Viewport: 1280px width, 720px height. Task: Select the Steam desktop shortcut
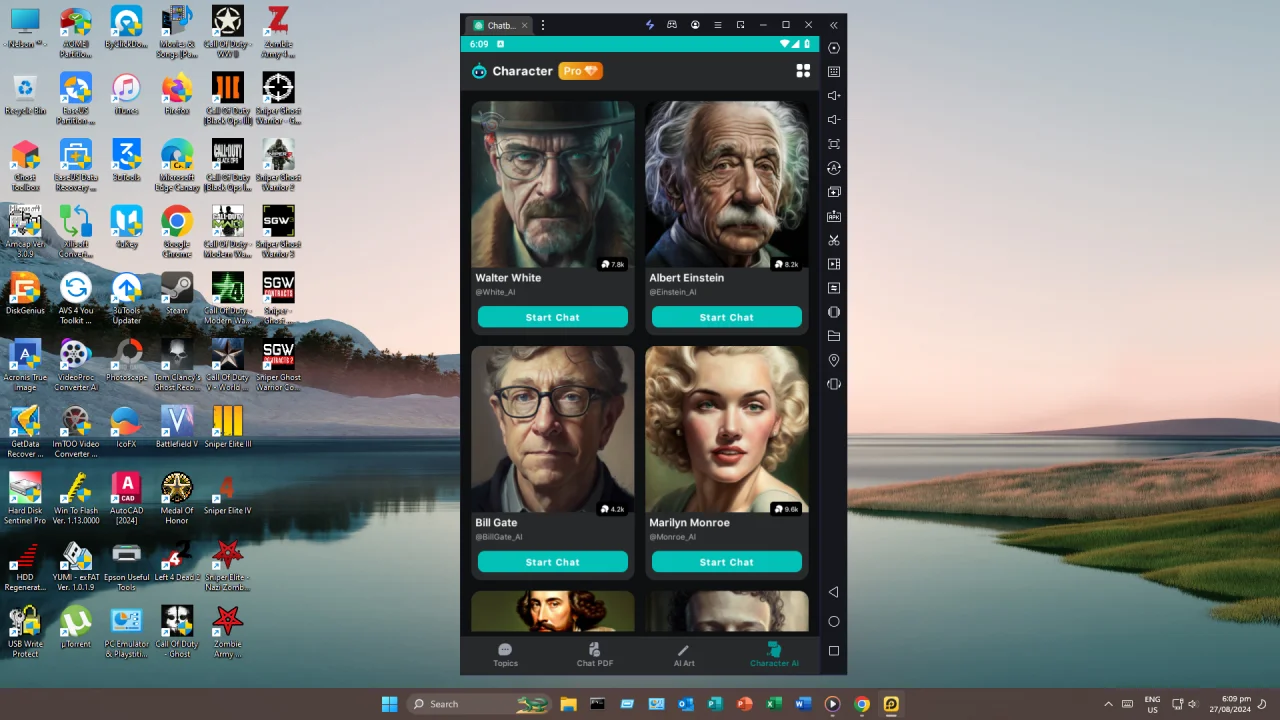pos(177,294)
